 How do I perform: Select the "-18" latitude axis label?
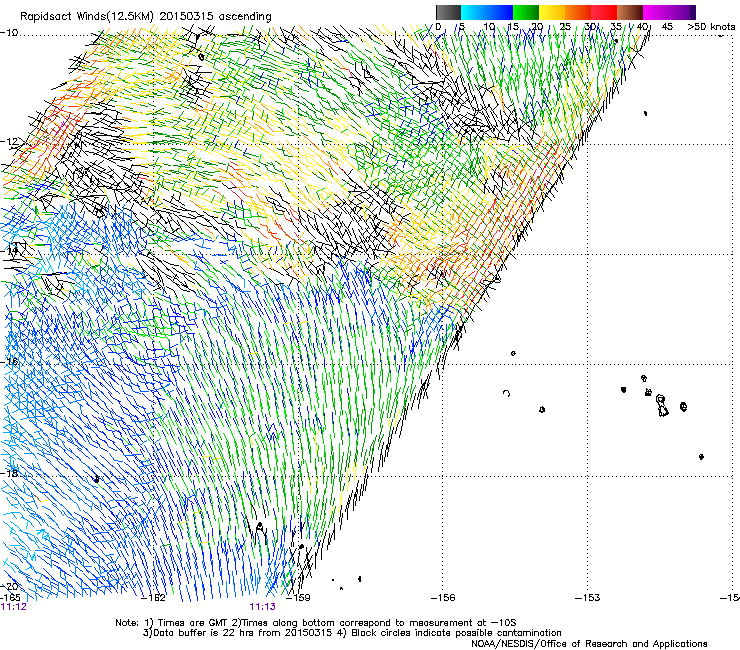[10, 473]
